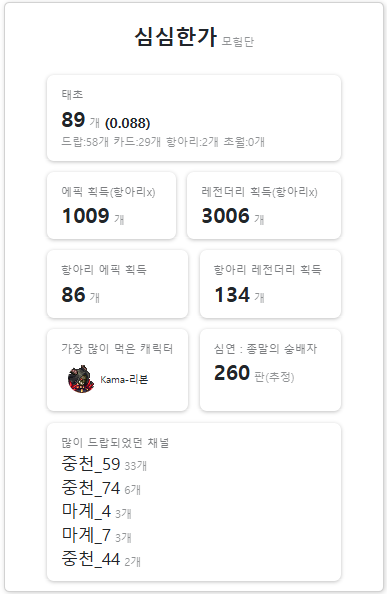
Task: Select channel entry 마계_4 3개
Action: tap(97, 512)
